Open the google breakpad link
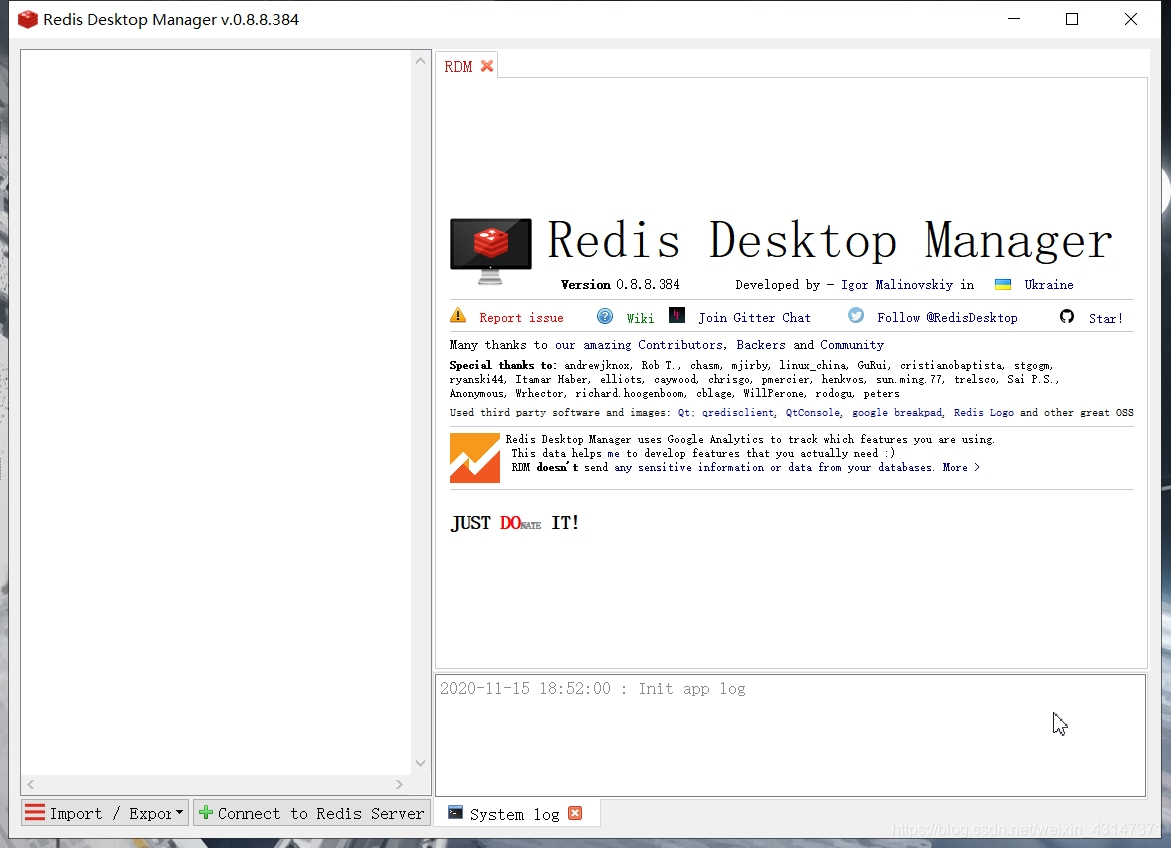The image size is (1171, 848). pyautogui.click(x=897, y=412)
